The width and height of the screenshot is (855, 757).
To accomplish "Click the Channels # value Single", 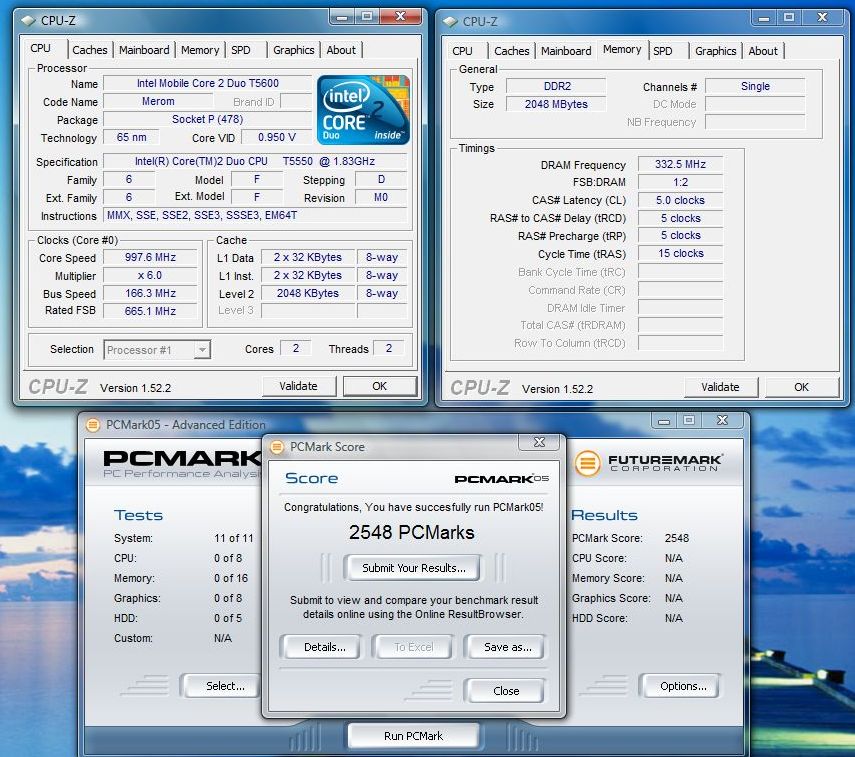I will tap(755, 86).
